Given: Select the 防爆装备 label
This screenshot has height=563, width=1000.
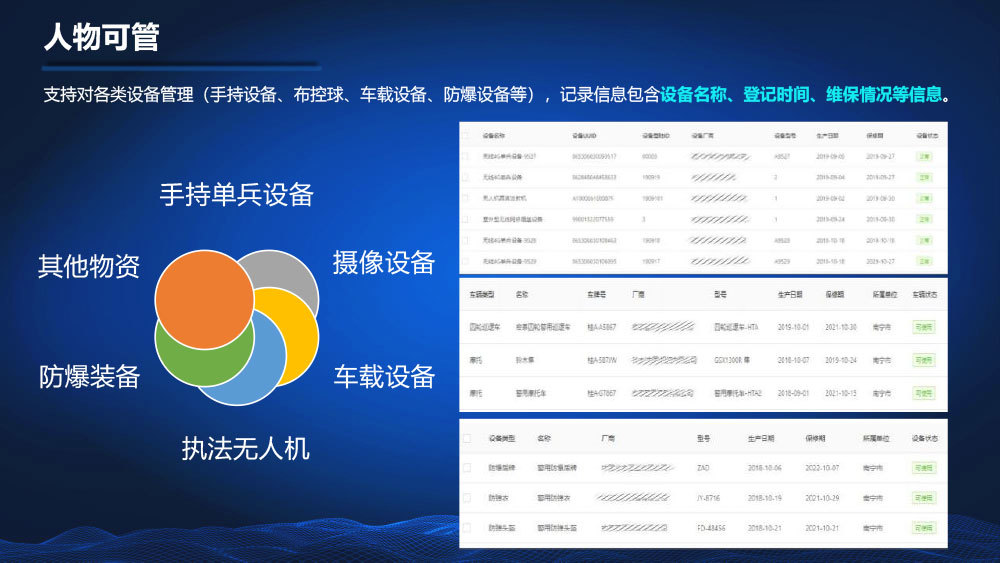Looking at the screenshot, I should point(89,377).
